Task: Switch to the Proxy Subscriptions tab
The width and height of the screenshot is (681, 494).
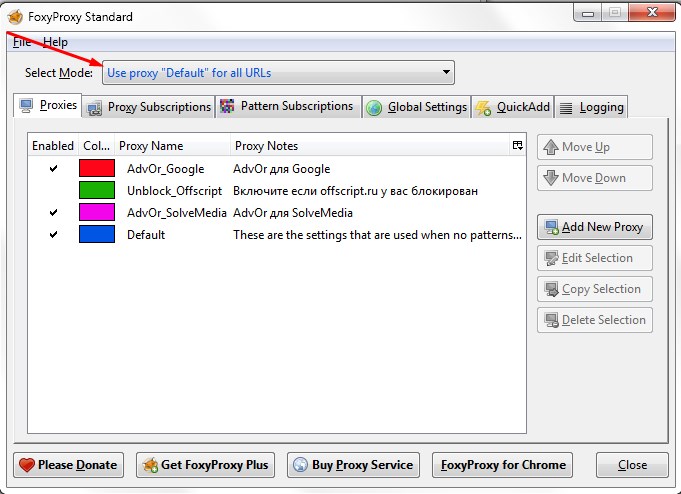Action: tap(149, 107)
